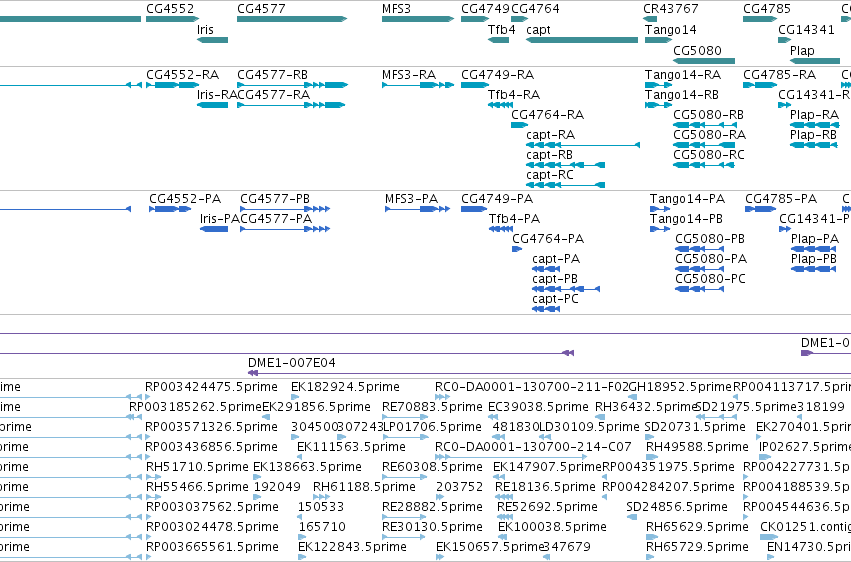Select transcript CG4577-RB
851x562 pixels.
pos(293,85)
